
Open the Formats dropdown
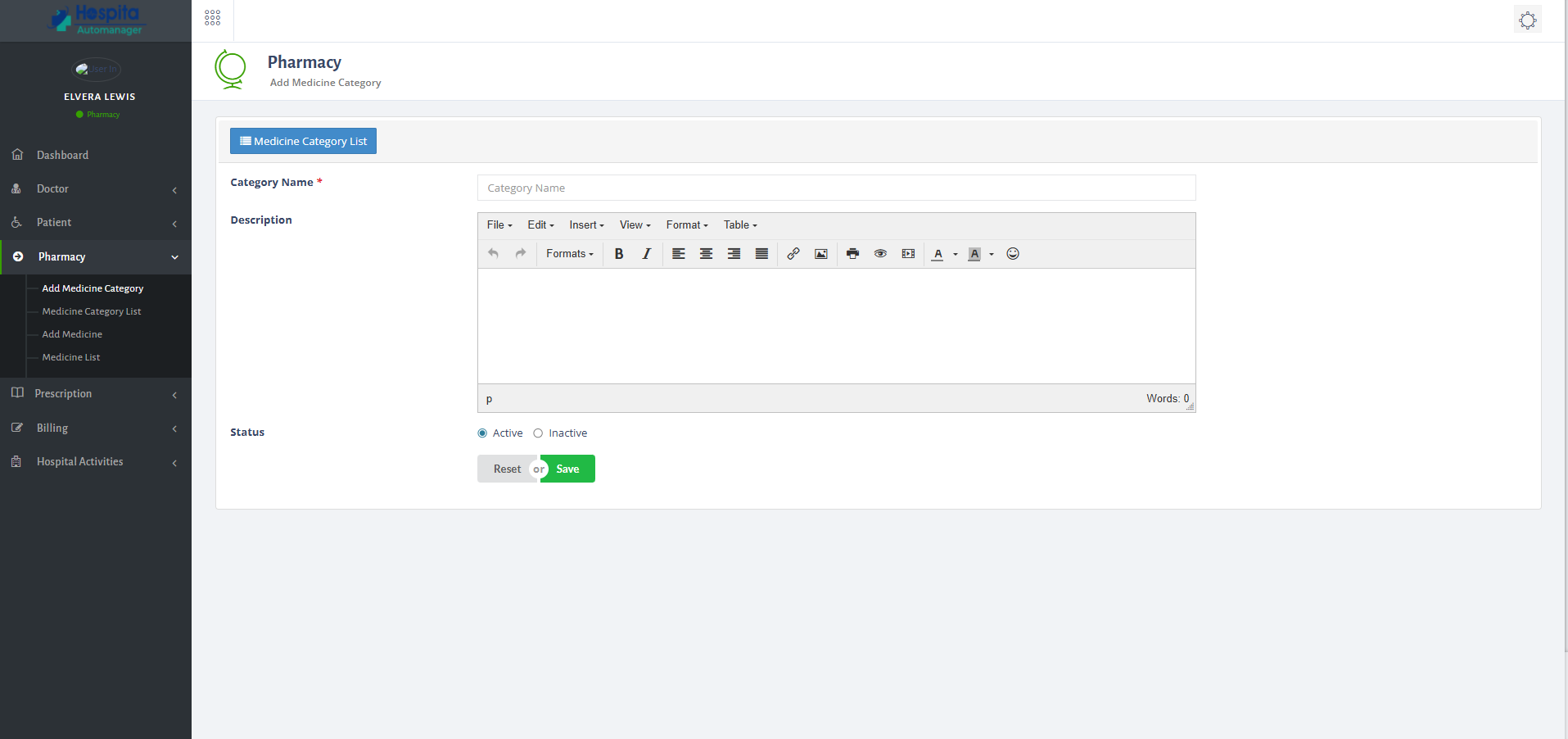[x=569, y=254]
